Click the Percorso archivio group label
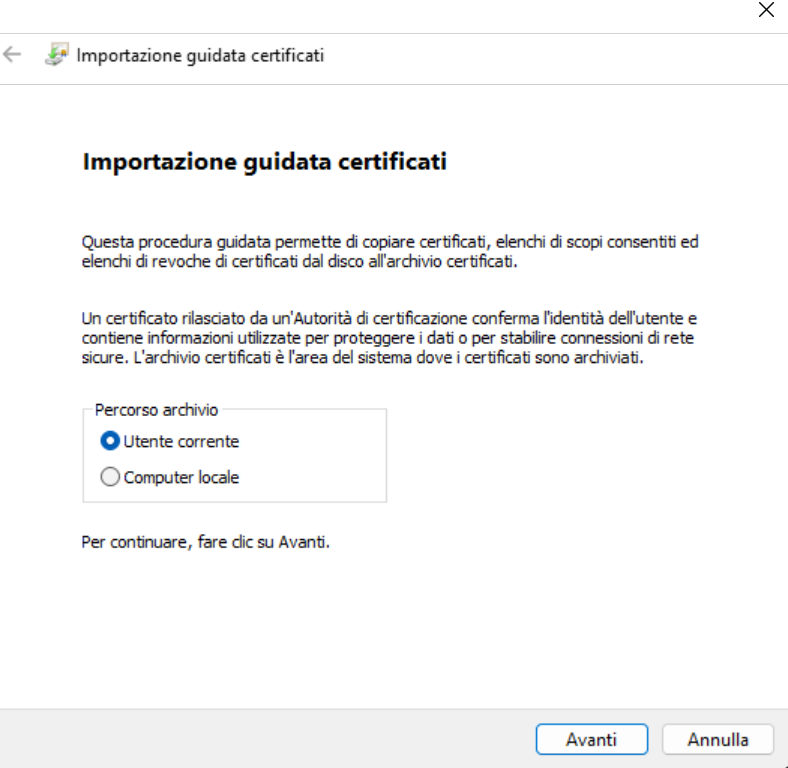Viewport: 788px width, 768px height. point(156,410)
